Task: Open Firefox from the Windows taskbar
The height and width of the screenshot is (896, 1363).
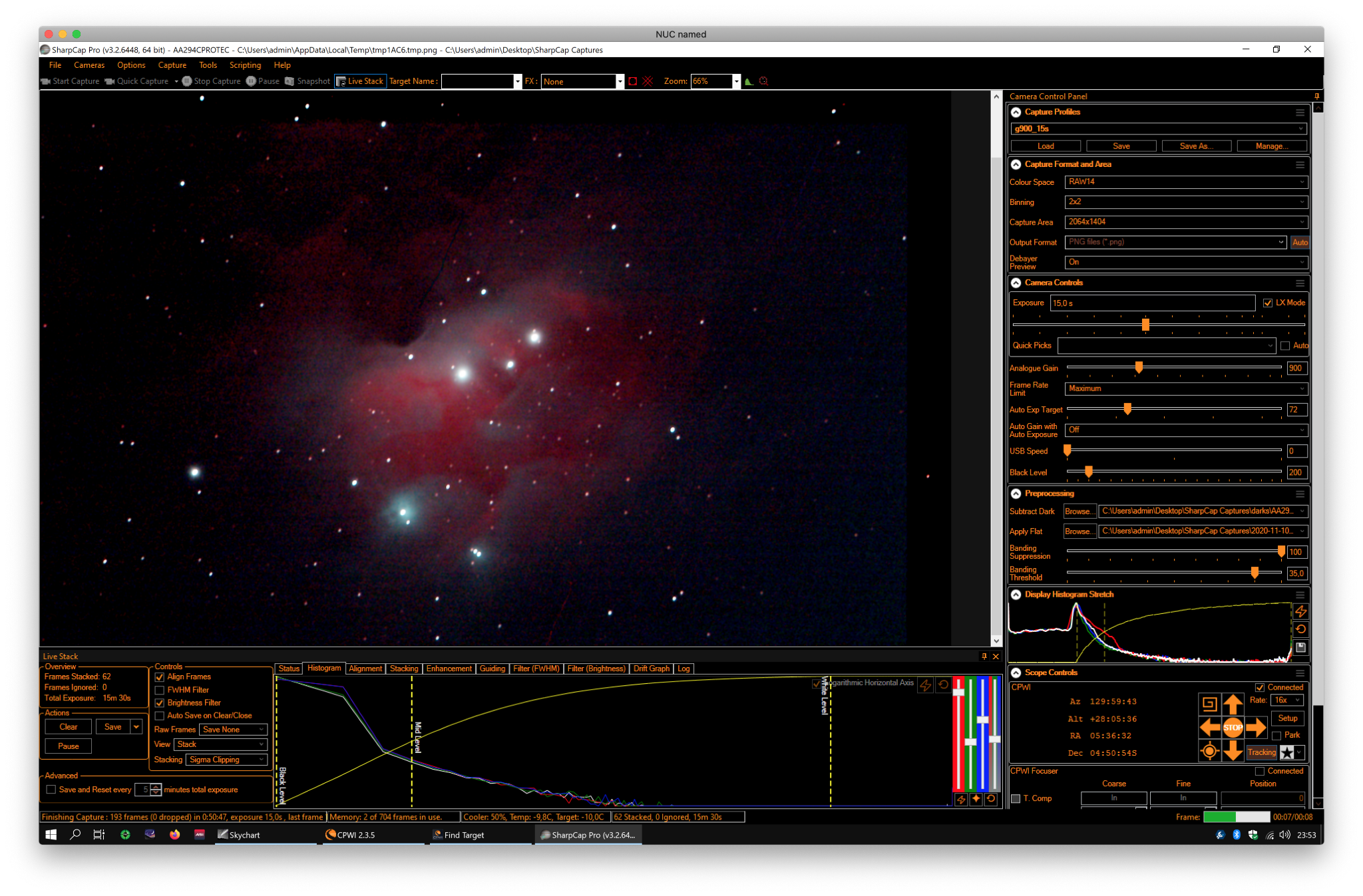Action: [x=174, y=834]
